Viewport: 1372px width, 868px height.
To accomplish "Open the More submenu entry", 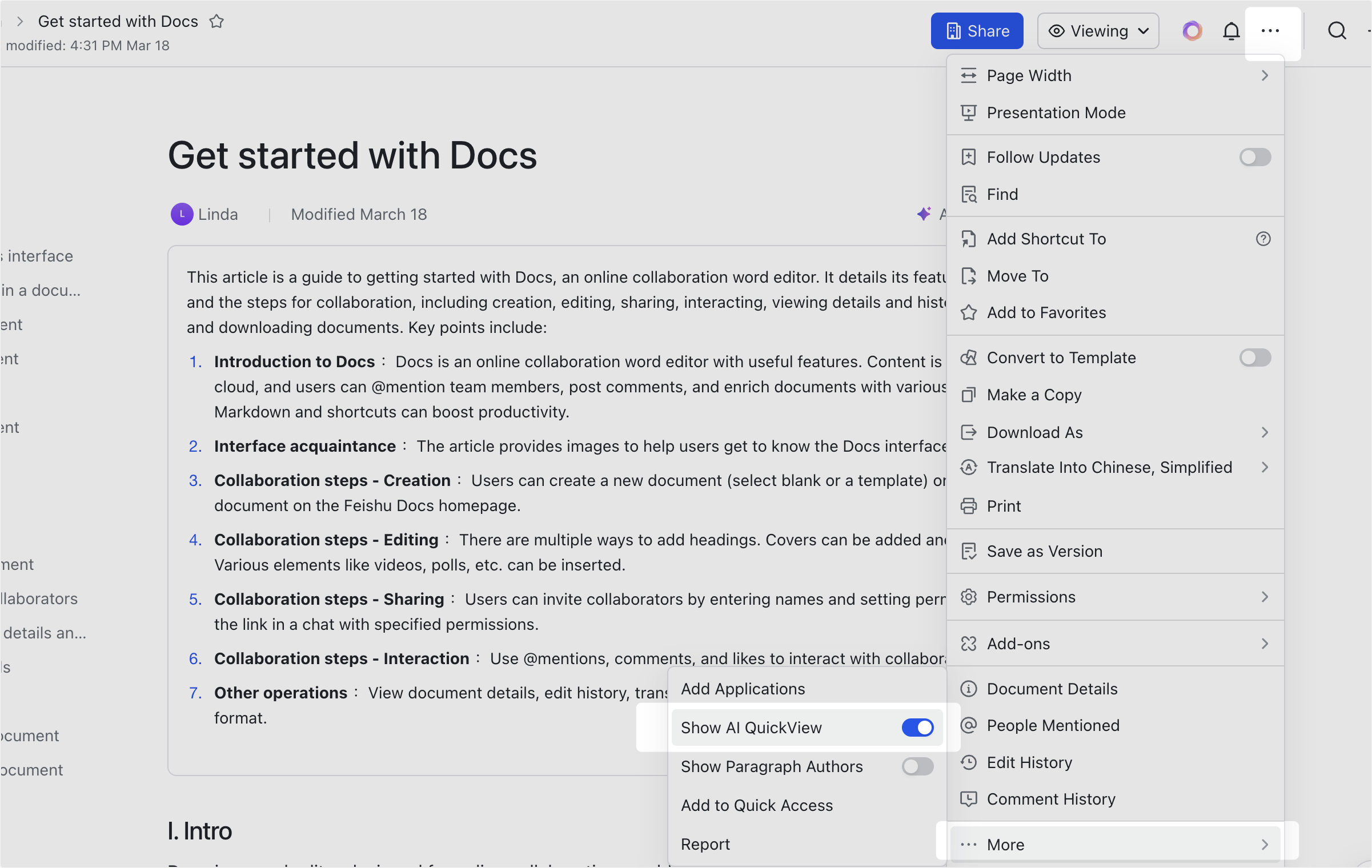I will (x=1115, y=845).
